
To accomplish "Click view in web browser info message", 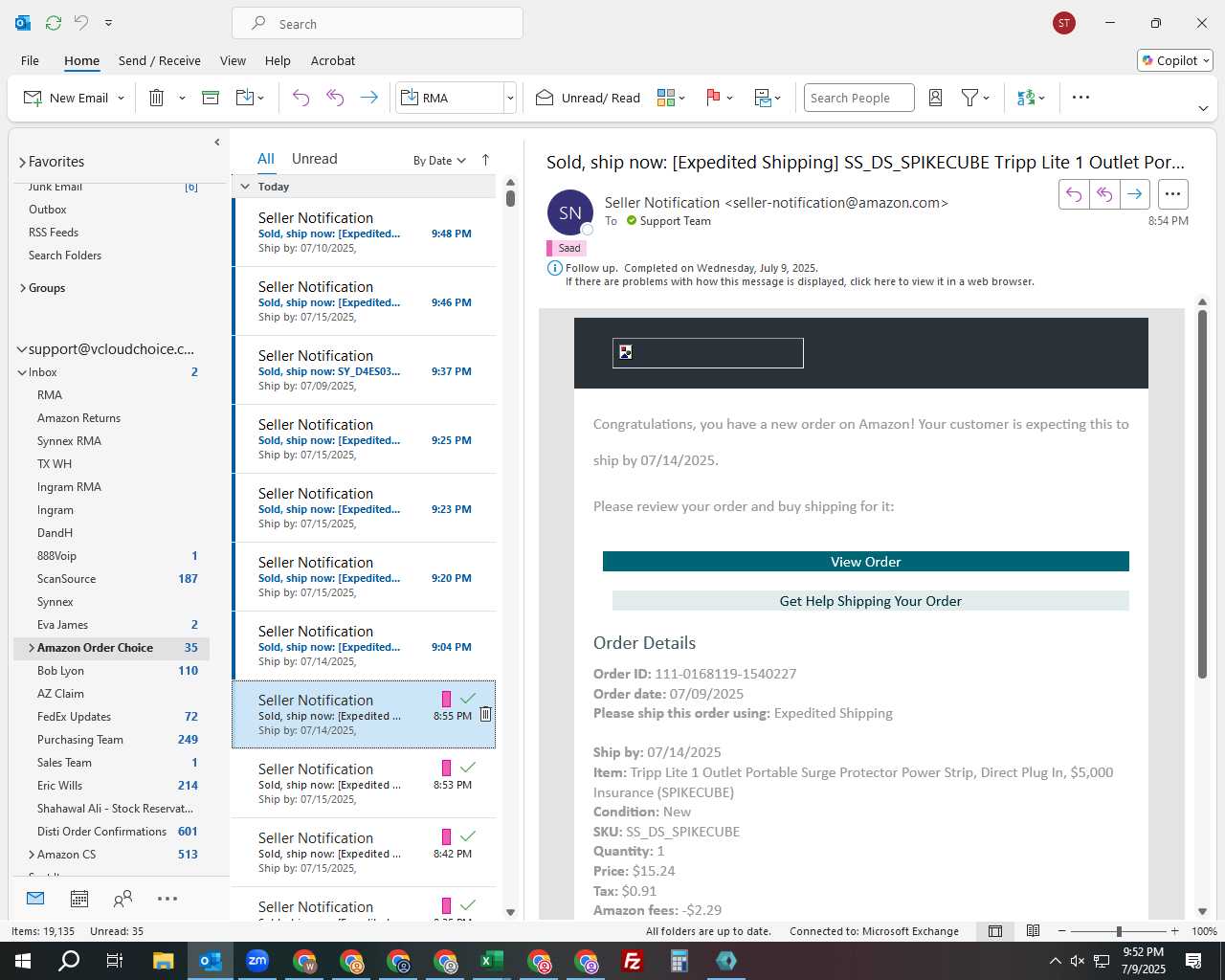I will coord(800,281).
